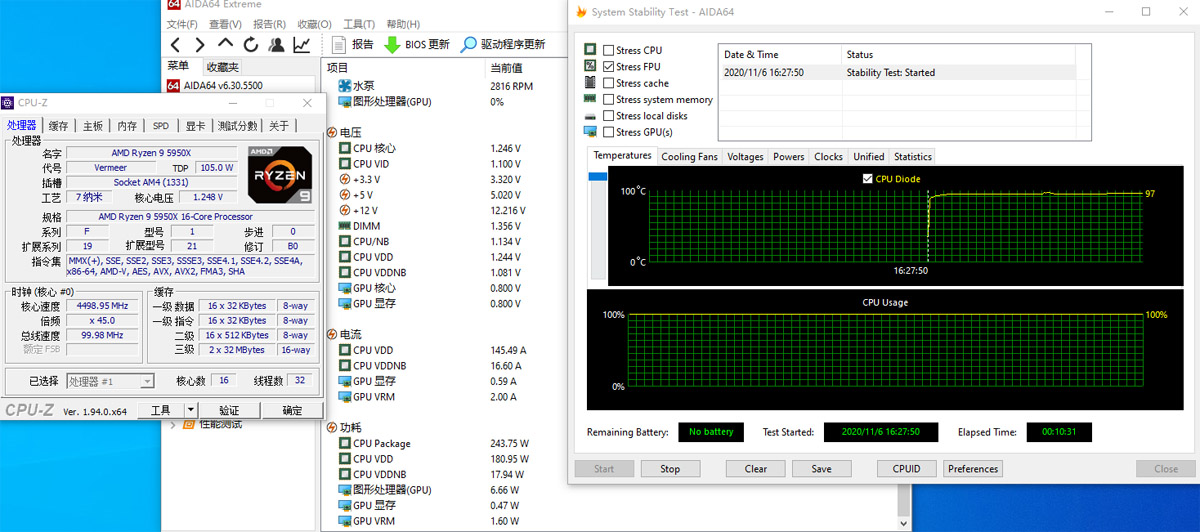The image size is (1200, 532).
Task: Click Stress local disks drive icon
Action: (591, 116)
